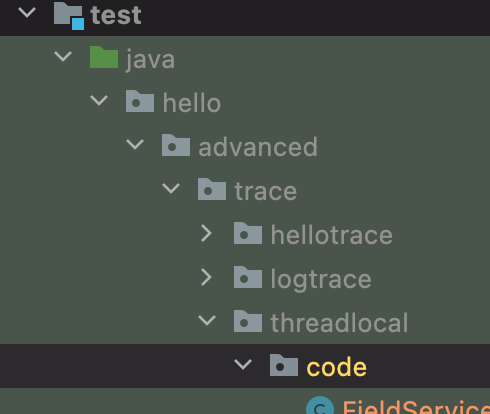
Task: Click the threadlocal package folder icon
Action: click(x=248, y=321)
